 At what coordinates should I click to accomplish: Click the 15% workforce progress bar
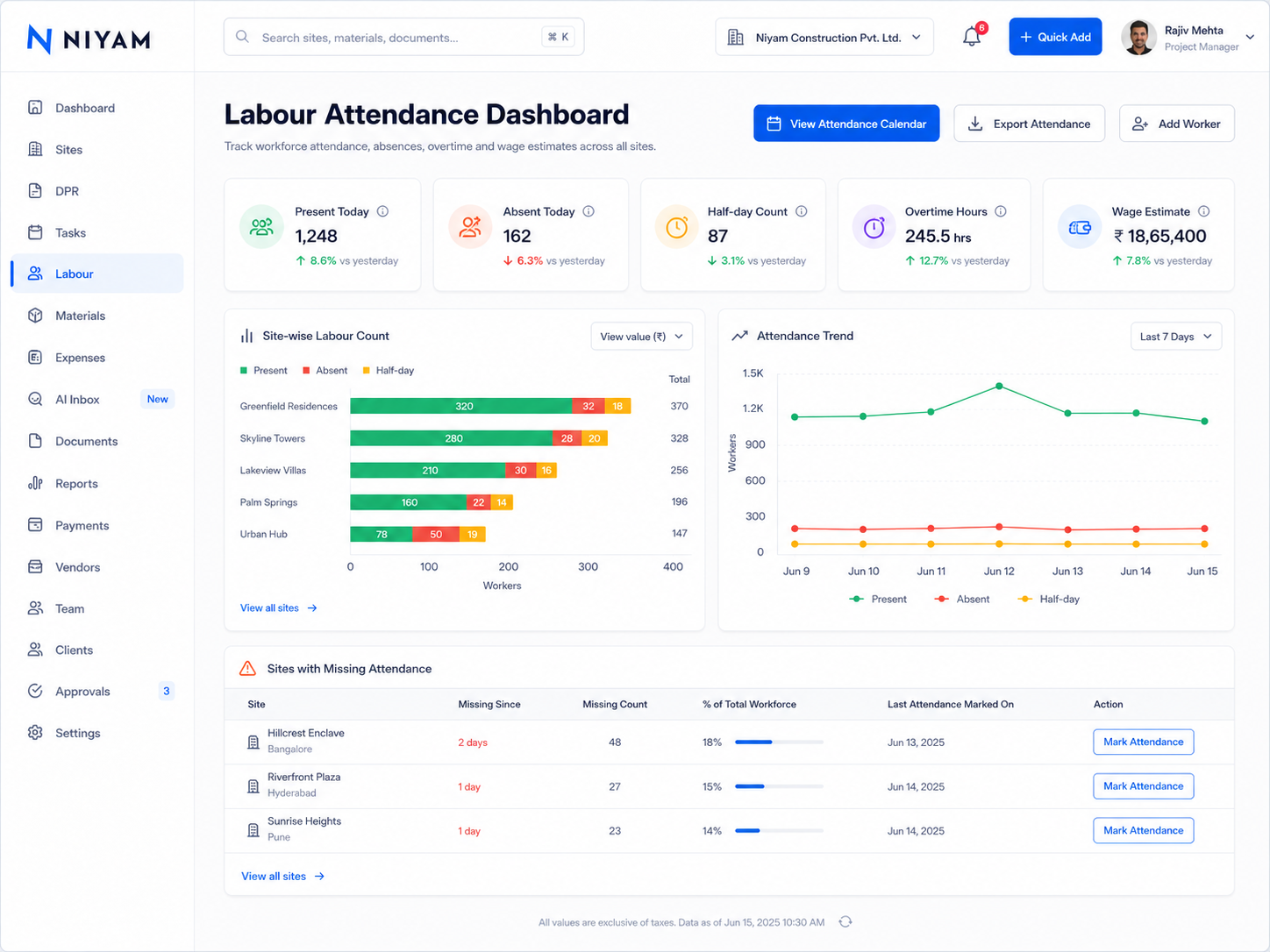(779, 786)
